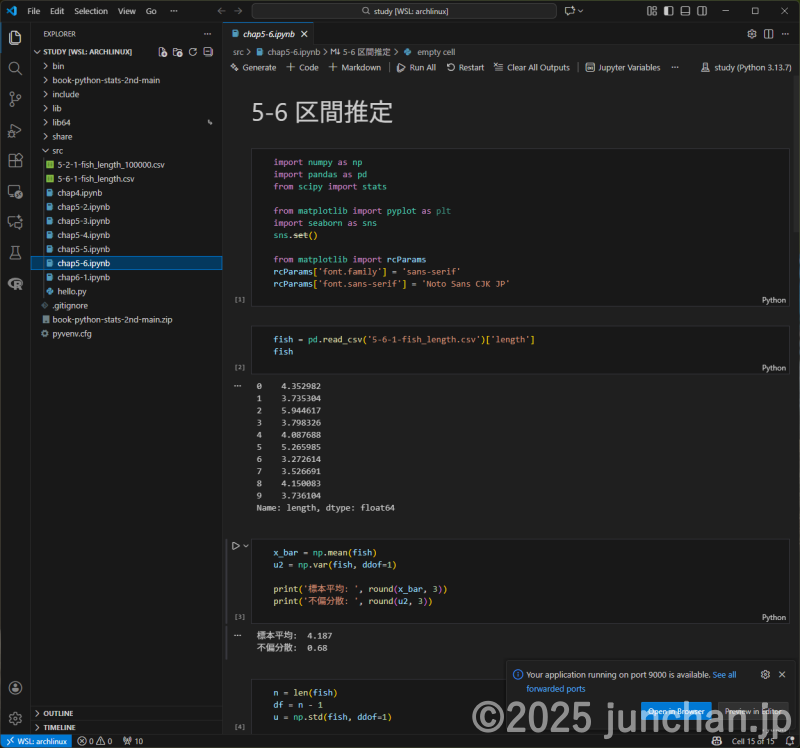Open the Extensions view
This screenshot has width=800, height=748.
(x=14, y=161)
